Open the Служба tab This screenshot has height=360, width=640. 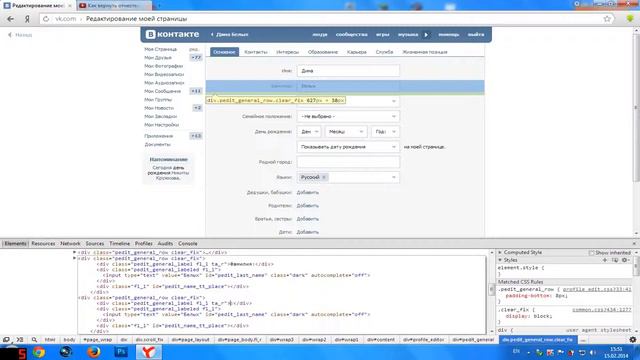[x=384, y=52]
